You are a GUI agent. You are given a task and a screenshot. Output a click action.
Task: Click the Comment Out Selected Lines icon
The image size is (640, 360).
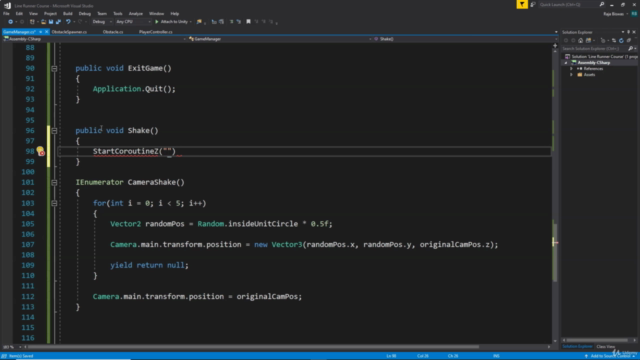coord(231,22)
